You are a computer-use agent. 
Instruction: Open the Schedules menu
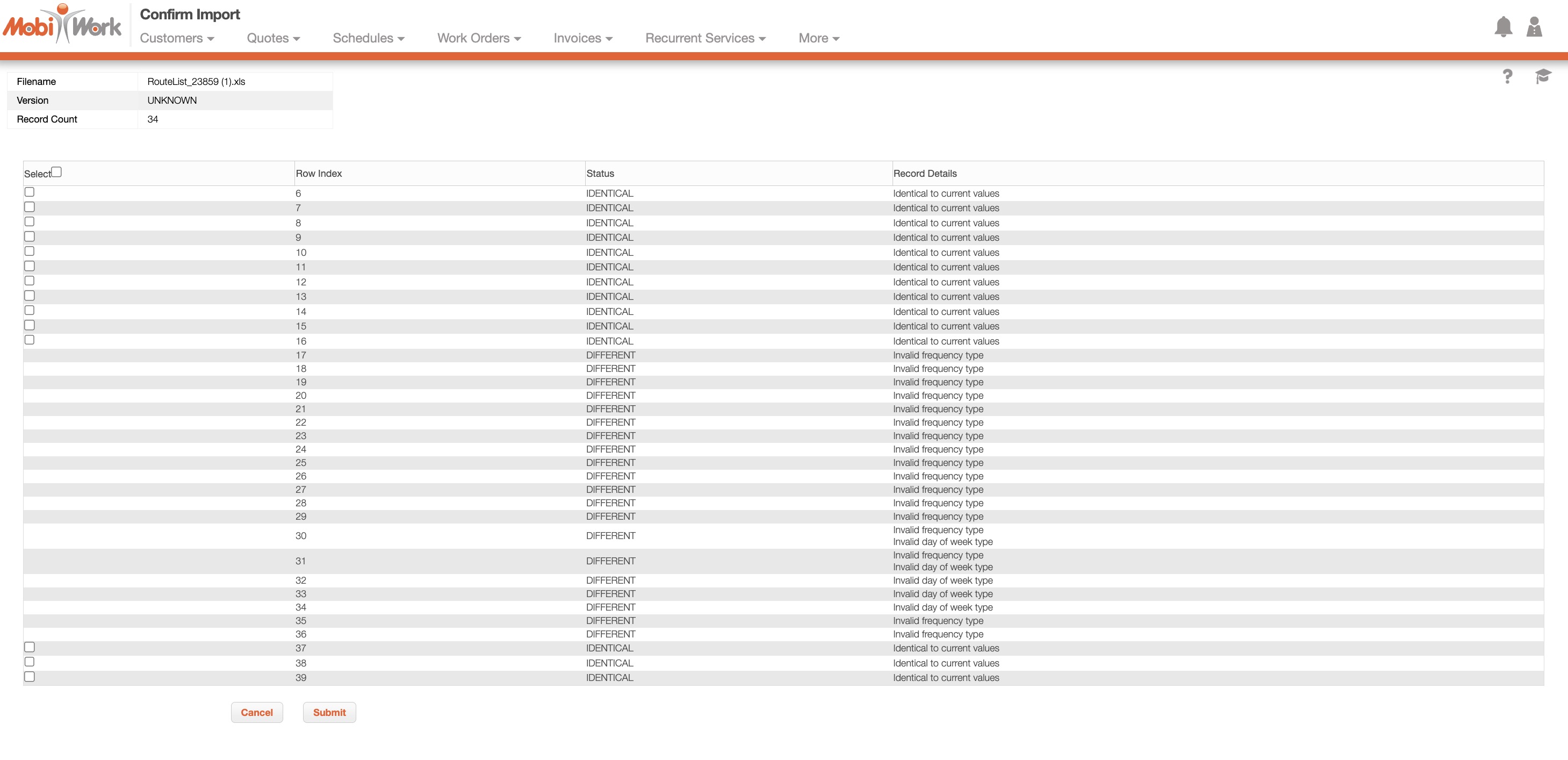pos(368,38)
